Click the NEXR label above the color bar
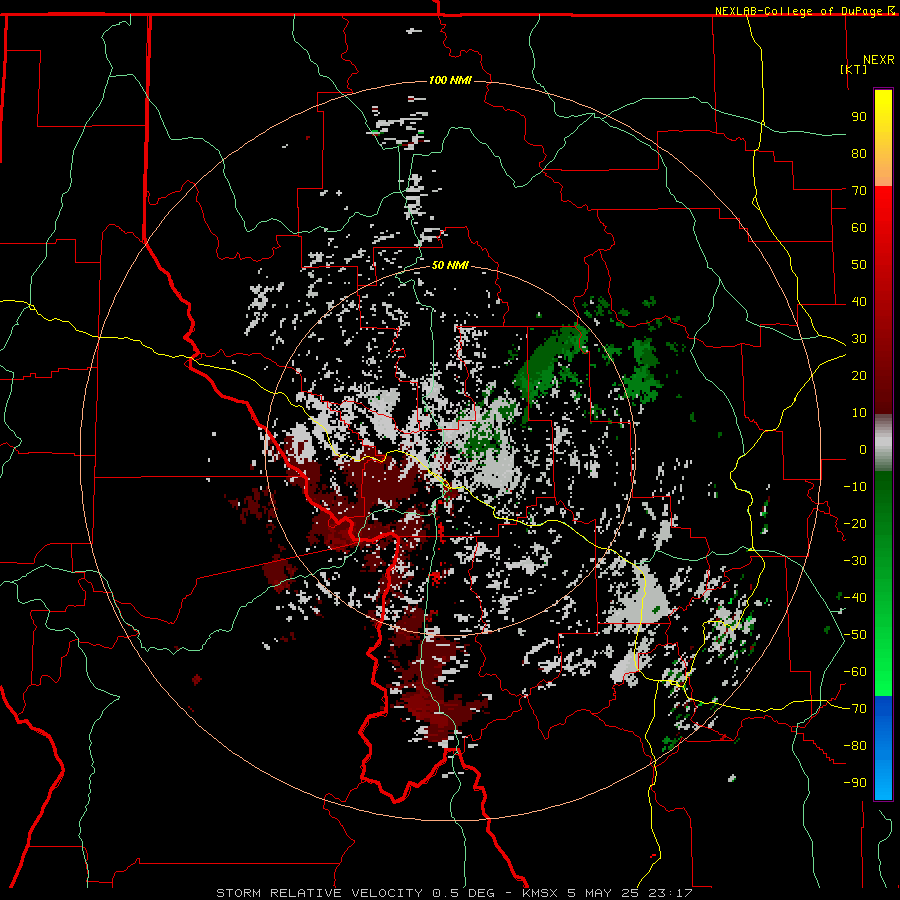The width and height of the screenshot is (900, 900). (x=878, y=60)
